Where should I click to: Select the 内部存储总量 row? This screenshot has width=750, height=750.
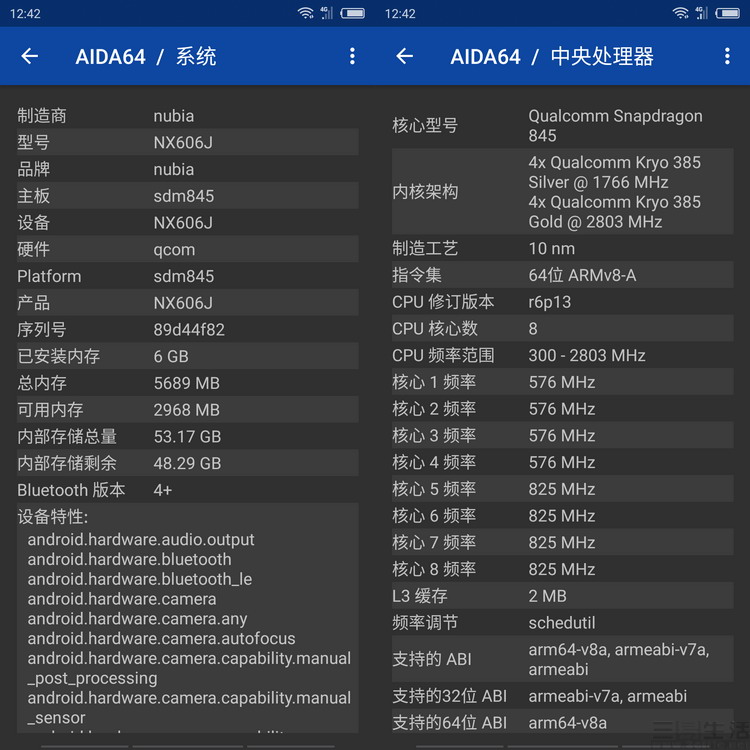click(187, 437)
